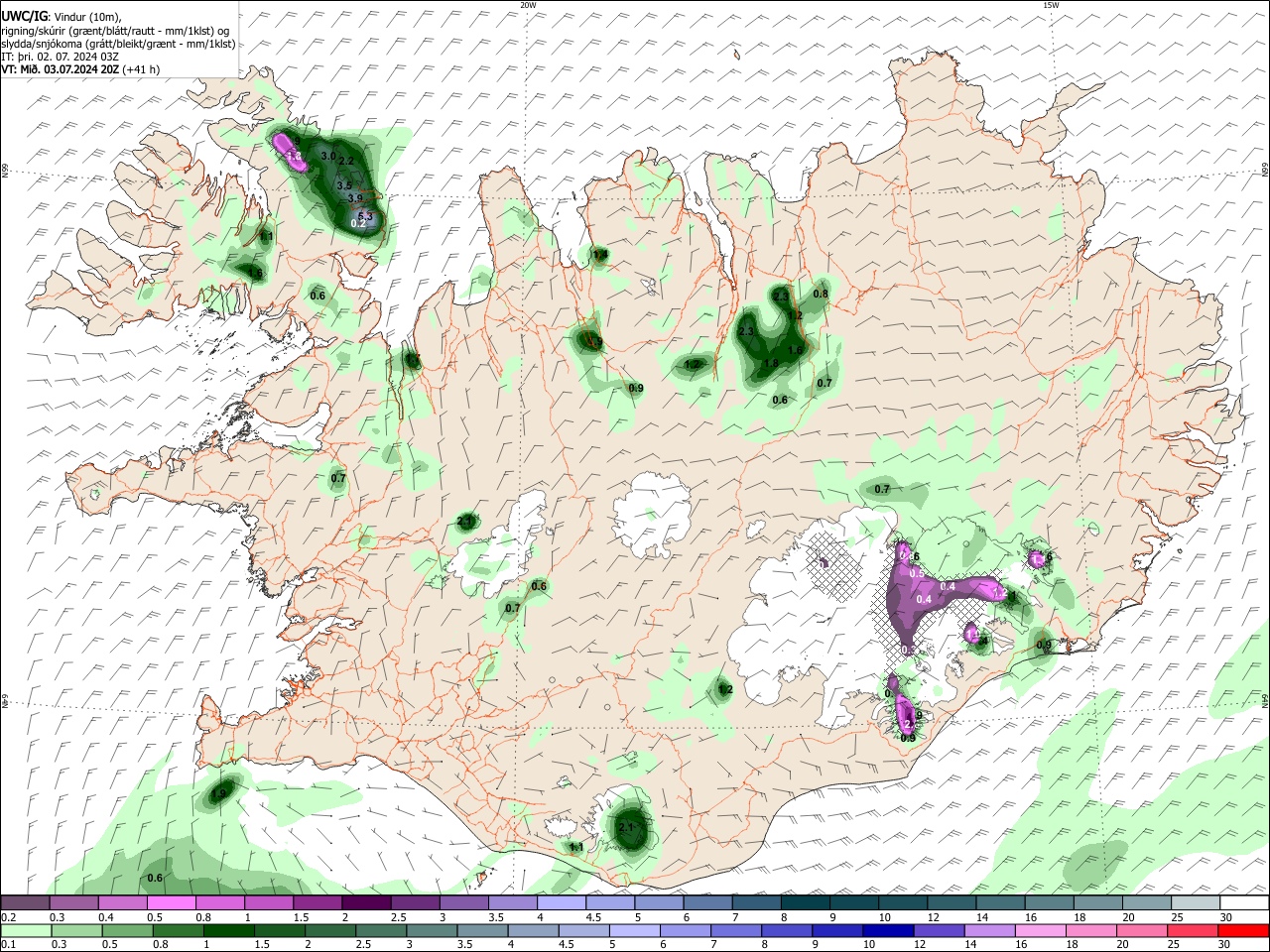Pick the grey-green 3 swatch in the lower legend row

click(430, 929)
